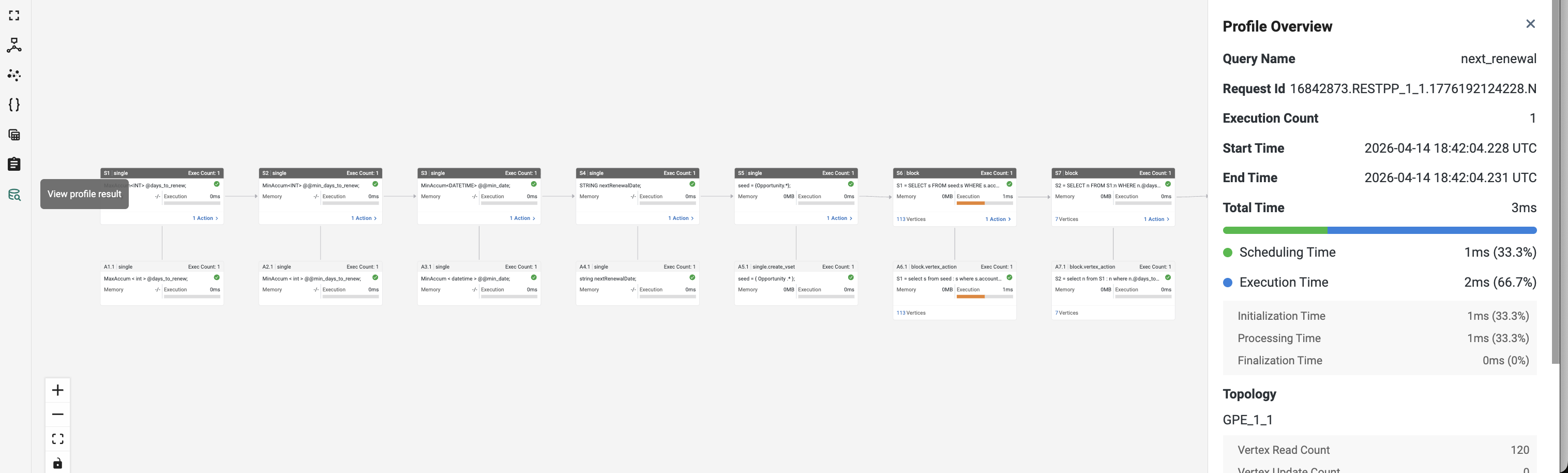This screenshot has height=473, width=1568.
Task: Zoom out with the minus button
Action: click(58, 415)
